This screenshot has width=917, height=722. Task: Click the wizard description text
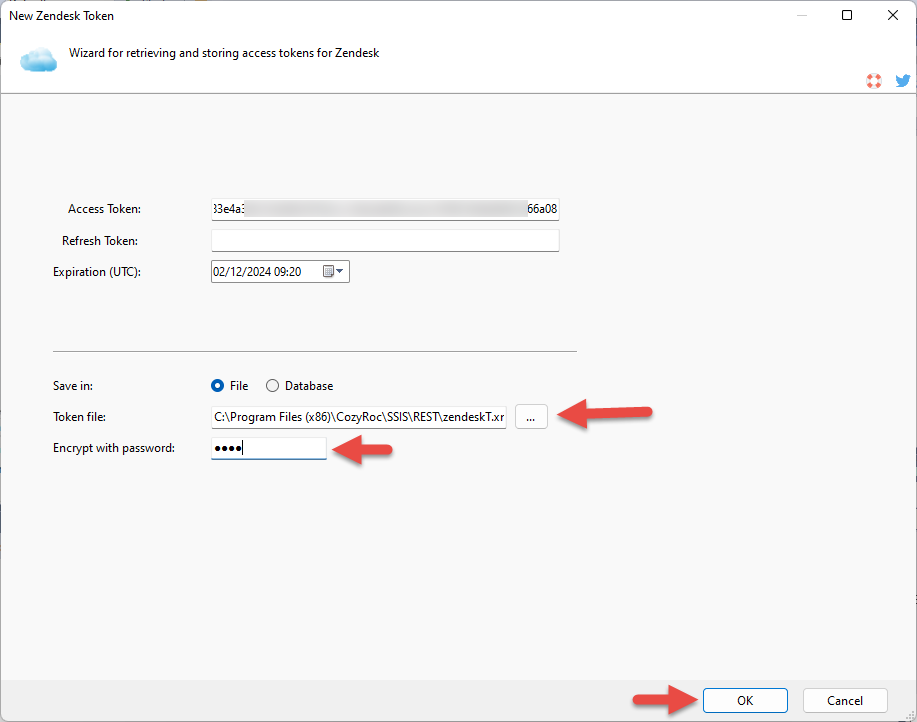(x=224, y=53)
